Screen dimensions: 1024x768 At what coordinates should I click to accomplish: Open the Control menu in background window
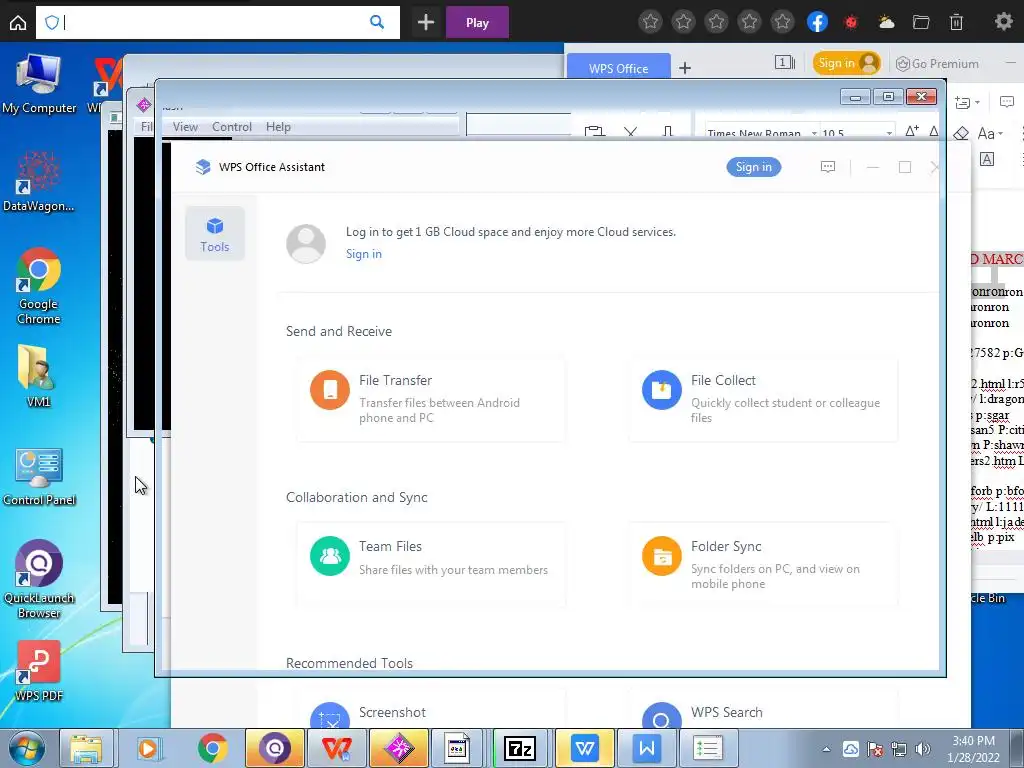pos(232,127)
